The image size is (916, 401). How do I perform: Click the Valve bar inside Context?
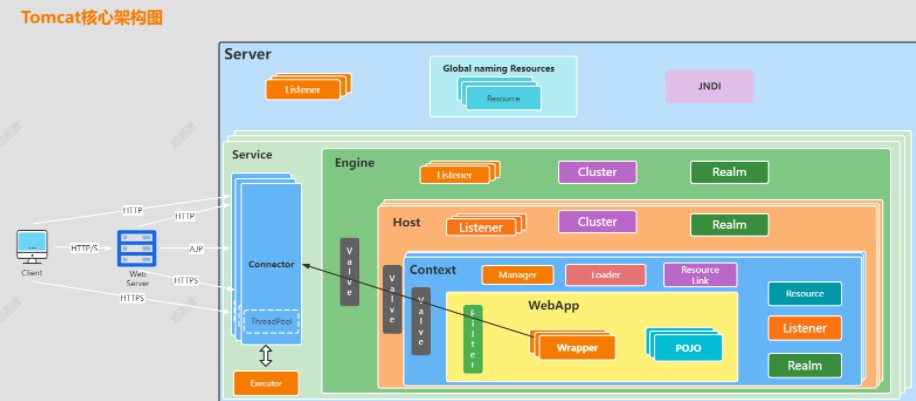click(421, 321)
